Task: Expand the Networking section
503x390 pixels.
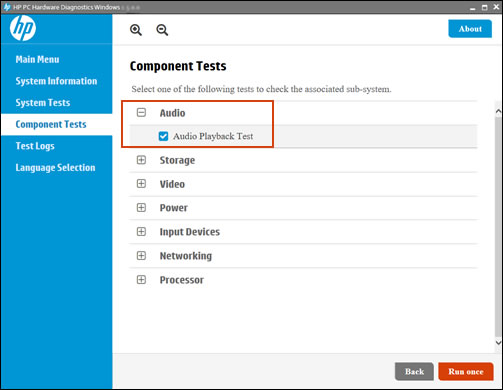Action: (x=141, y=256)
